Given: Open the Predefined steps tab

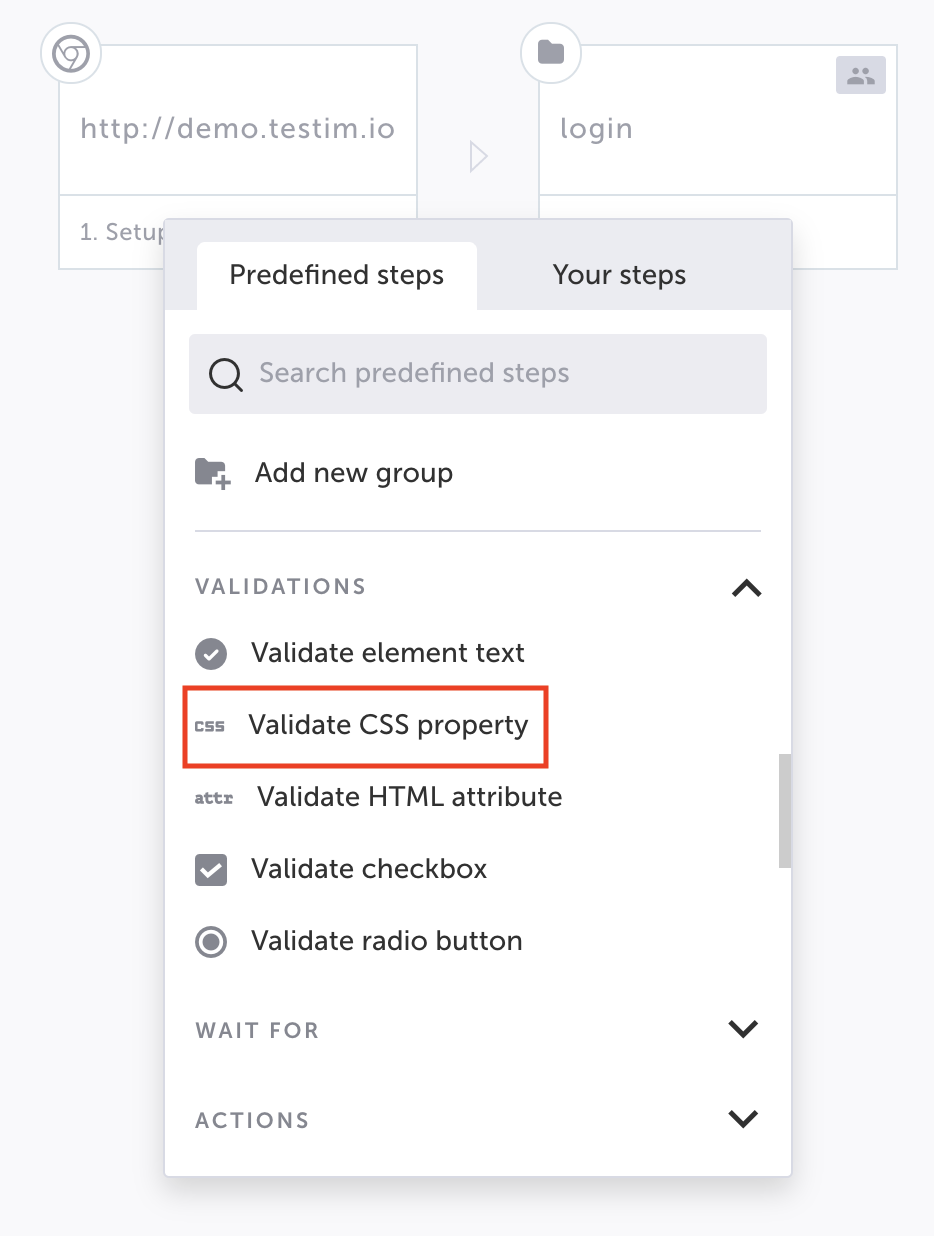Looking at the screenshot, I should tap(337, 275).
